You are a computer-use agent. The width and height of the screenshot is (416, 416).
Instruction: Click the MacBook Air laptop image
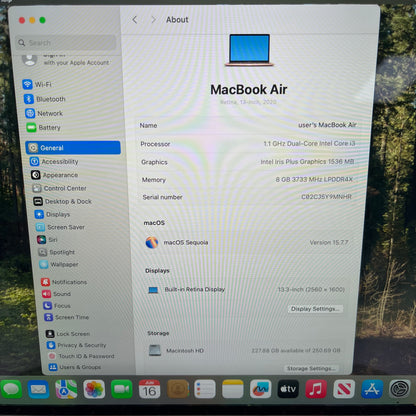[249, 50]
